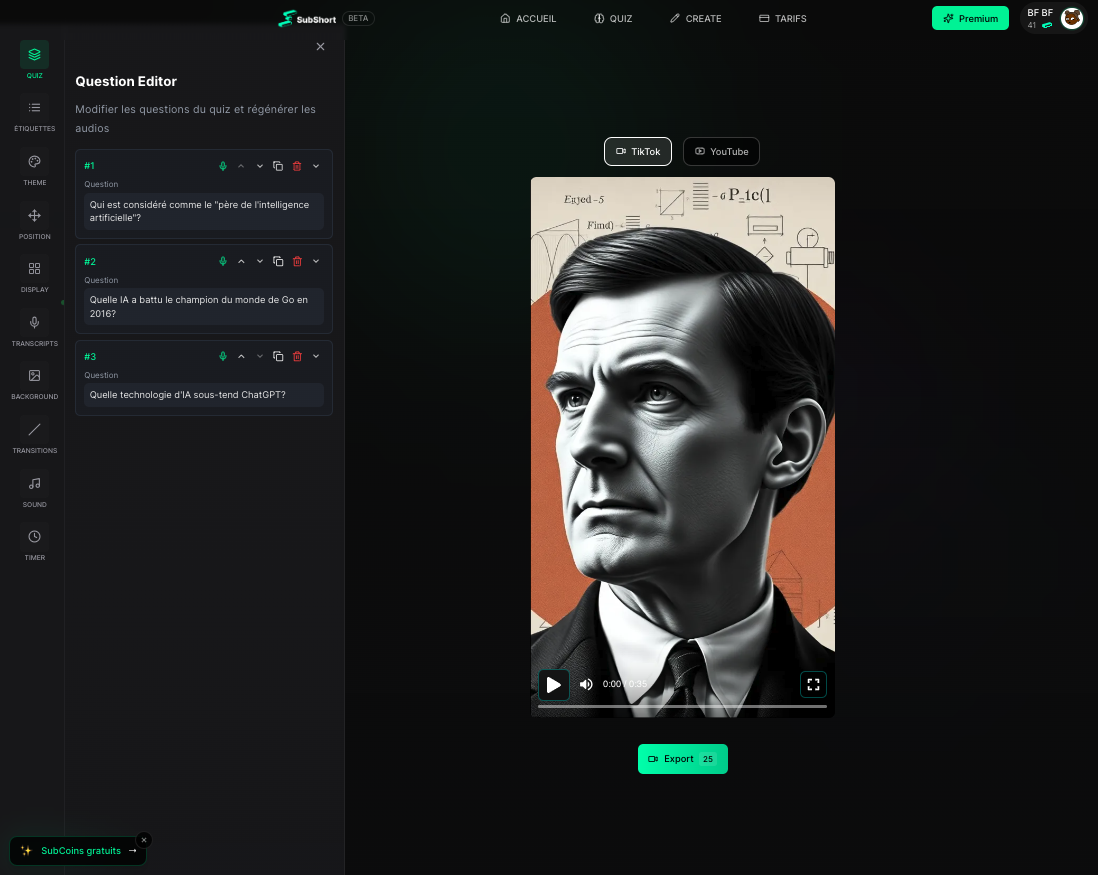Open the Background image panel
1098x875 pixels.
34,382
